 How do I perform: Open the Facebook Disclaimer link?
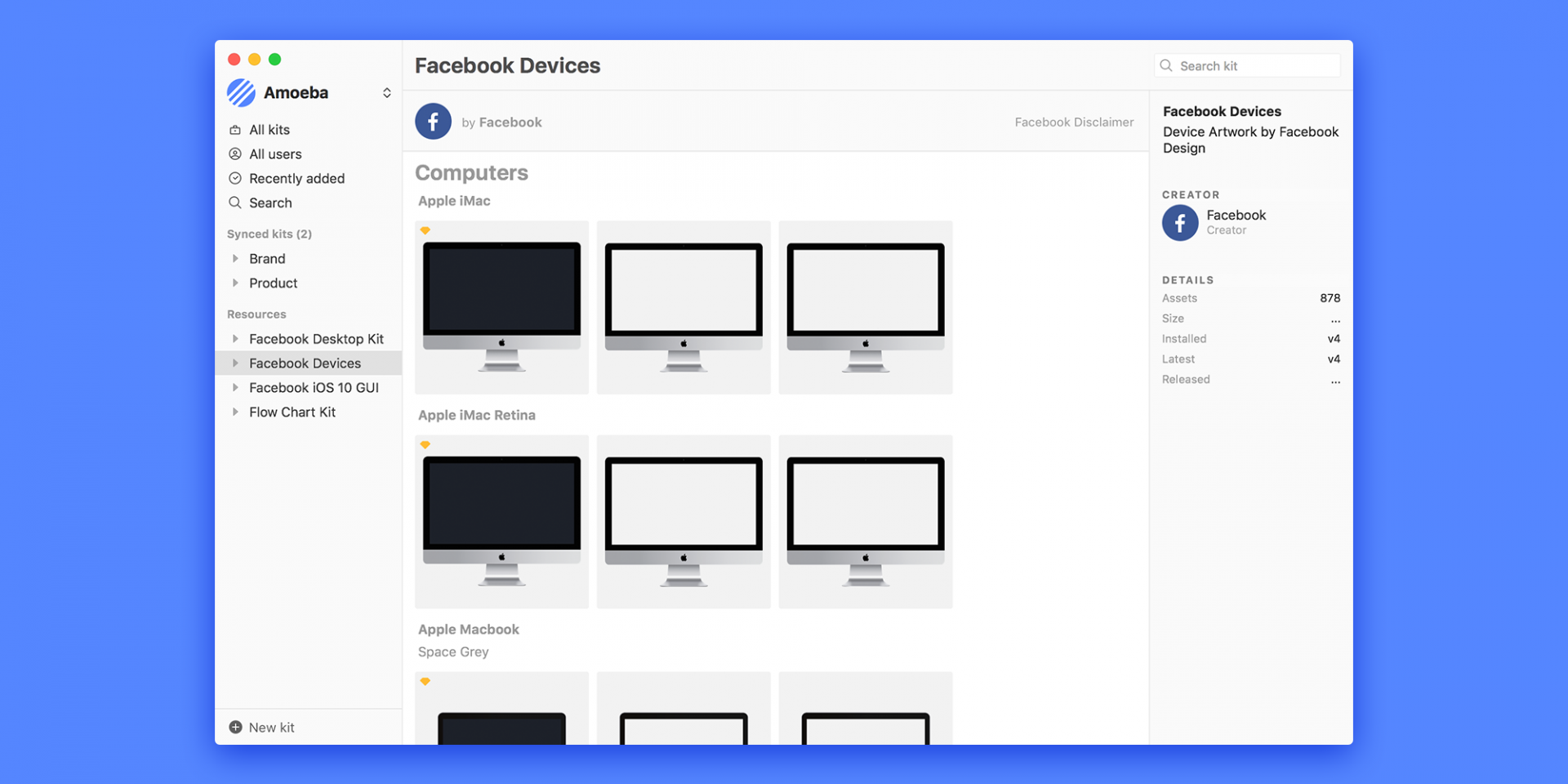click(x=1074, y=122)
